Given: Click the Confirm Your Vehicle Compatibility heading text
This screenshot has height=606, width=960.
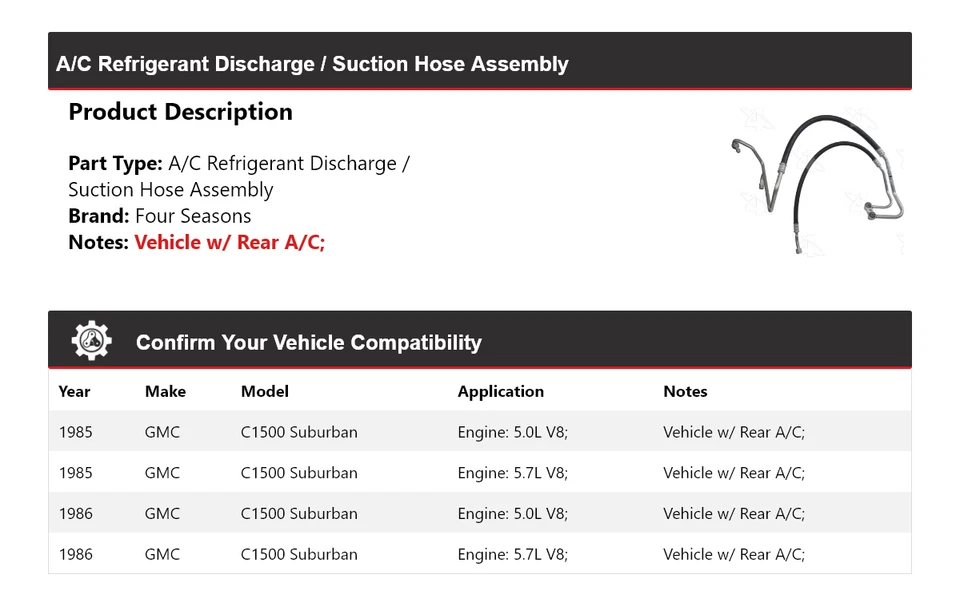Looking at the screenshot, I should [x=308, y=343].
